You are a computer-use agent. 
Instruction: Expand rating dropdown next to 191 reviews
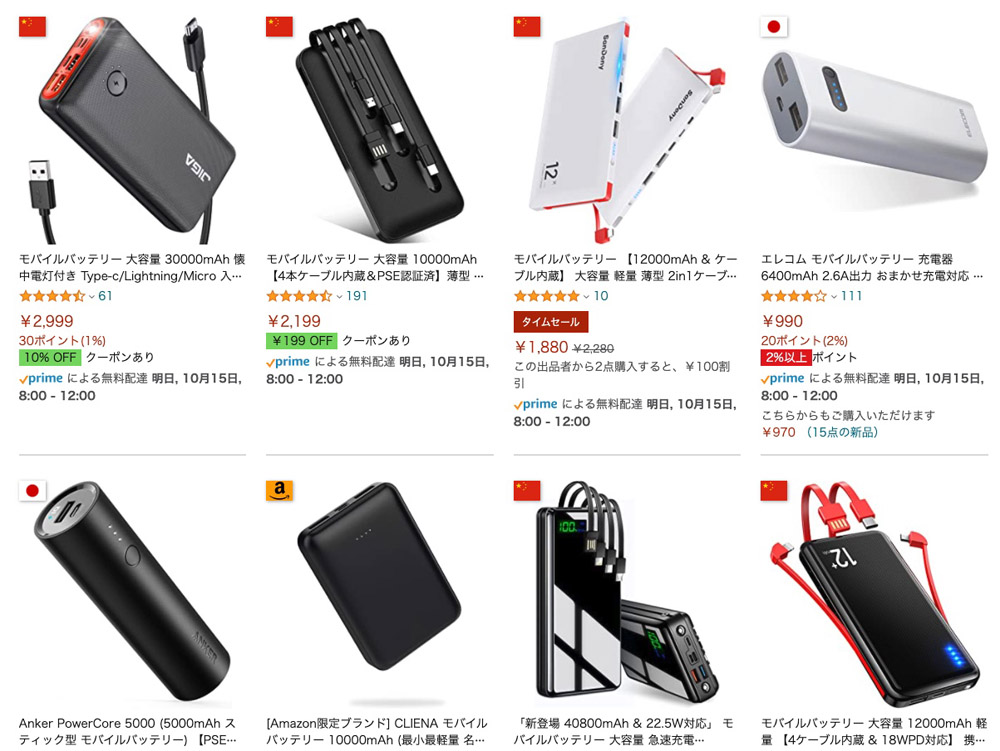tap(339, 296)
